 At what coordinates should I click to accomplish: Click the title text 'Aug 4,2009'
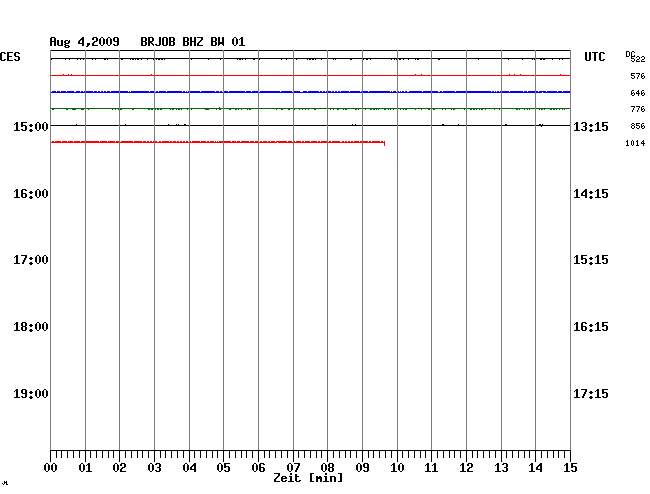point(85,42)
